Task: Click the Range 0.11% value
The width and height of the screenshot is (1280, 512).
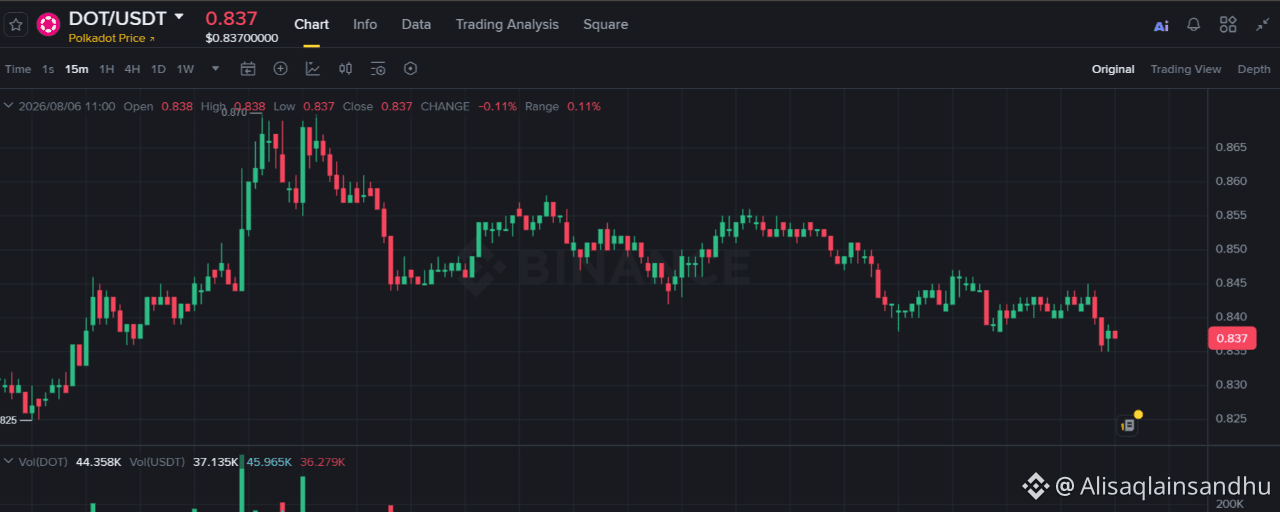Action: [x=584, y=106]
